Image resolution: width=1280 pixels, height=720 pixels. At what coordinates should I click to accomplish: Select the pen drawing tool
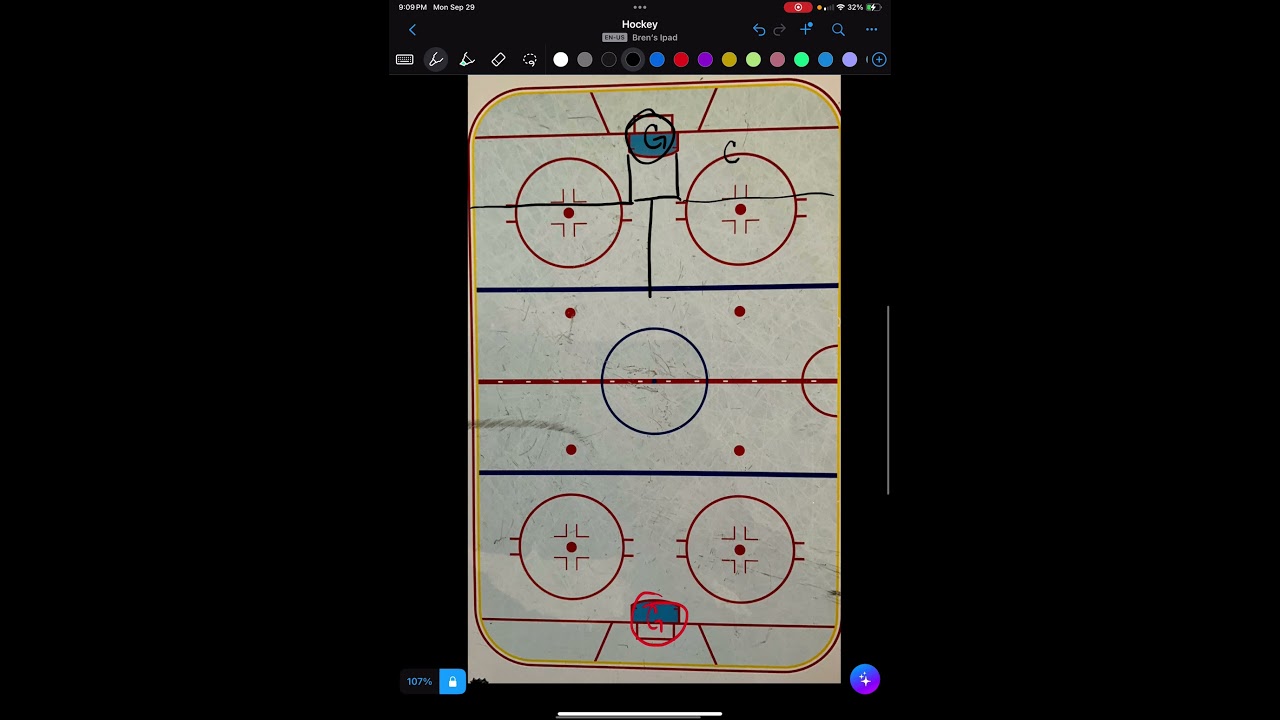pos(436,60)
